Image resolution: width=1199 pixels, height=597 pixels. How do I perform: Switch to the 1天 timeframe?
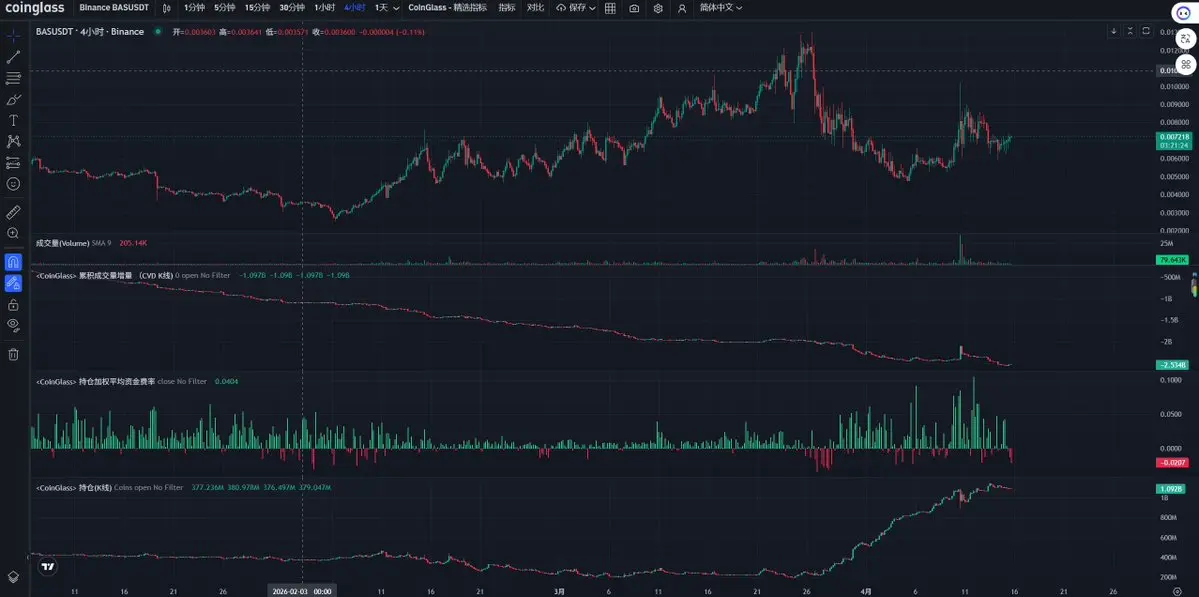pyautogui.click(x=381, y=8)
